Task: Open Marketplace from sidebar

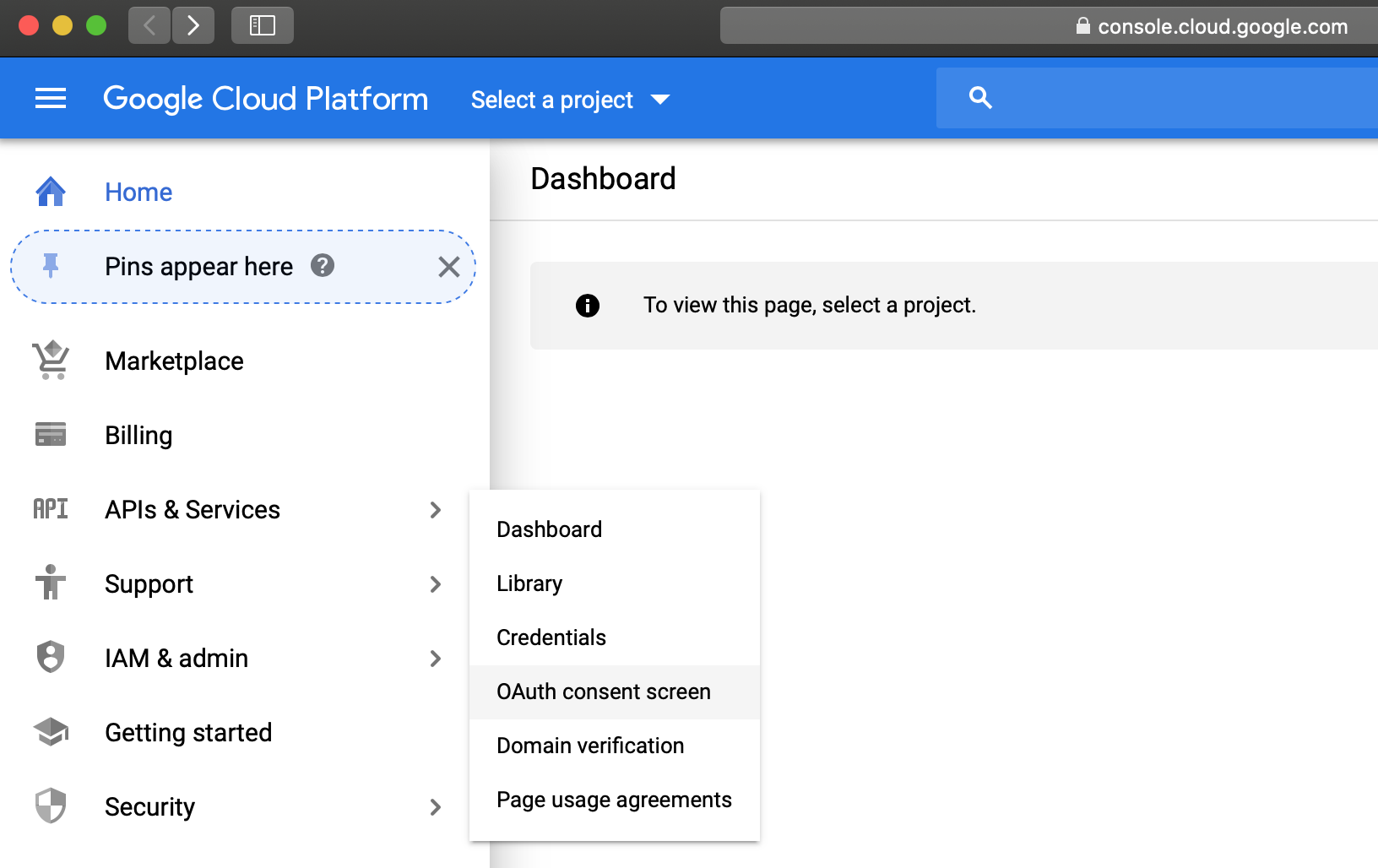Action: coord(174,361)
